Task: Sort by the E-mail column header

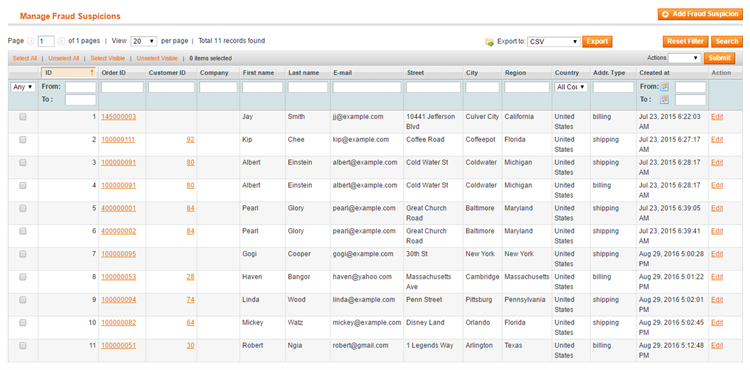Action: [342, 73]
